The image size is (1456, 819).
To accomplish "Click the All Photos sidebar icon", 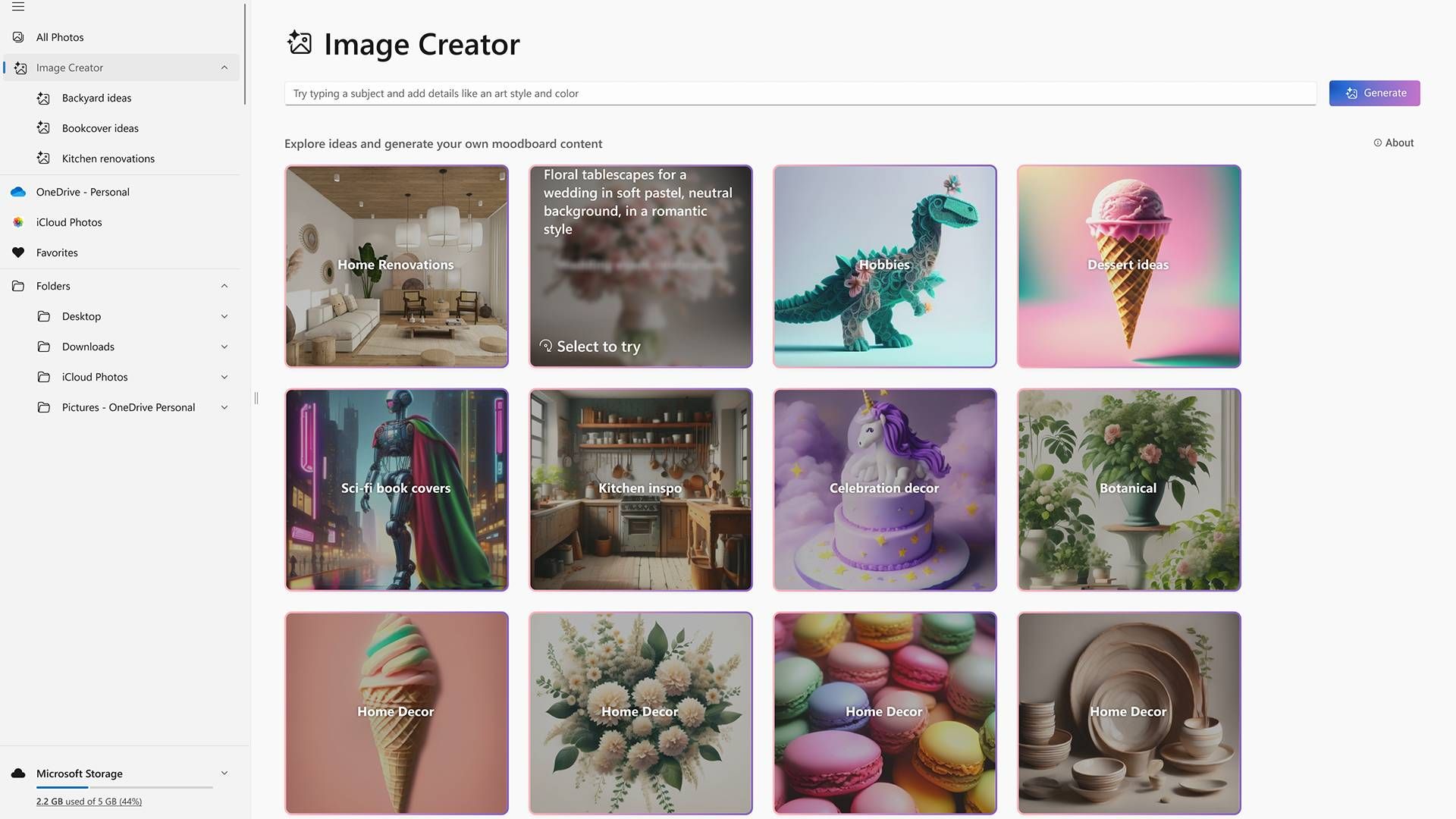I will point(18,37).
